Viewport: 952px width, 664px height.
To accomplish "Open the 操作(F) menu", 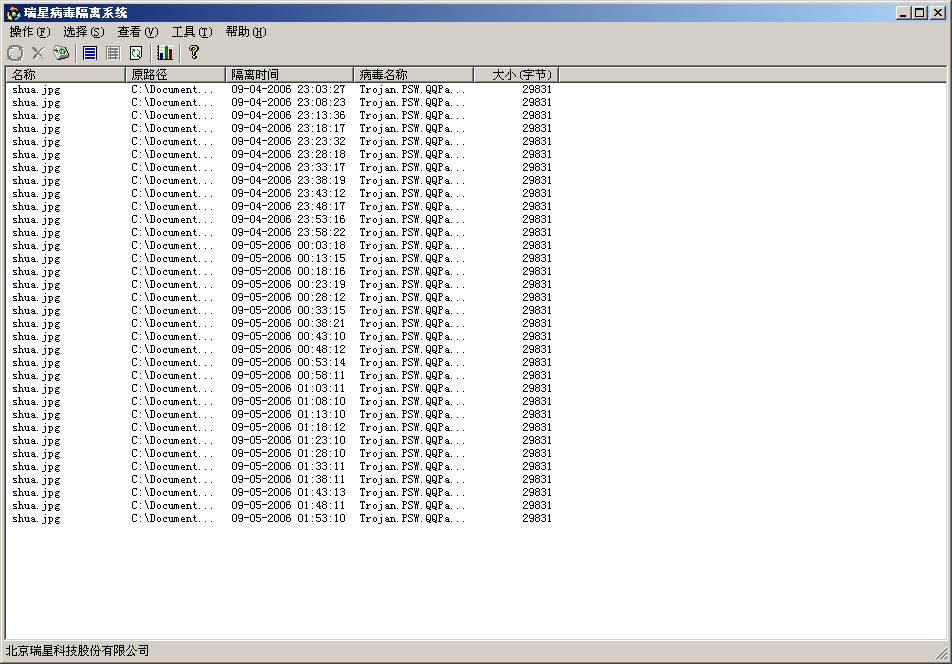I will point(30,32).
